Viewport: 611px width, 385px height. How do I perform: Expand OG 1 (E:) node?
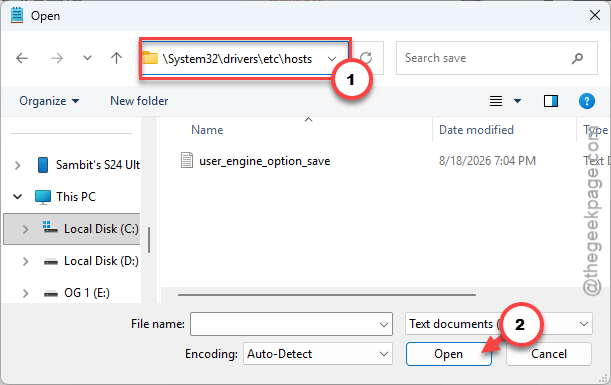[25, 293]
